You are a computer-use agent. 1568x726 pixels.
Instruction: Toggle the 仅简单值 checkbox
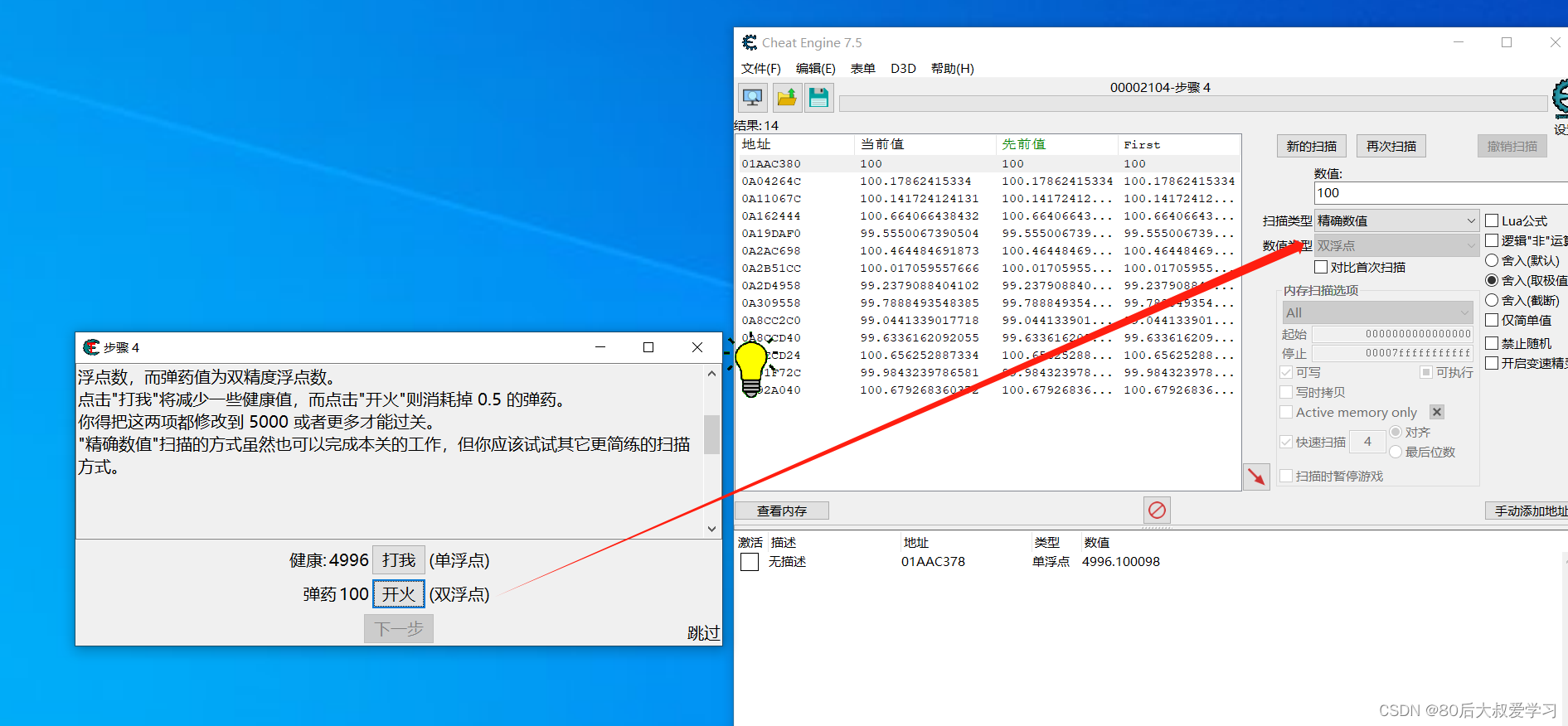[1492, 320]
